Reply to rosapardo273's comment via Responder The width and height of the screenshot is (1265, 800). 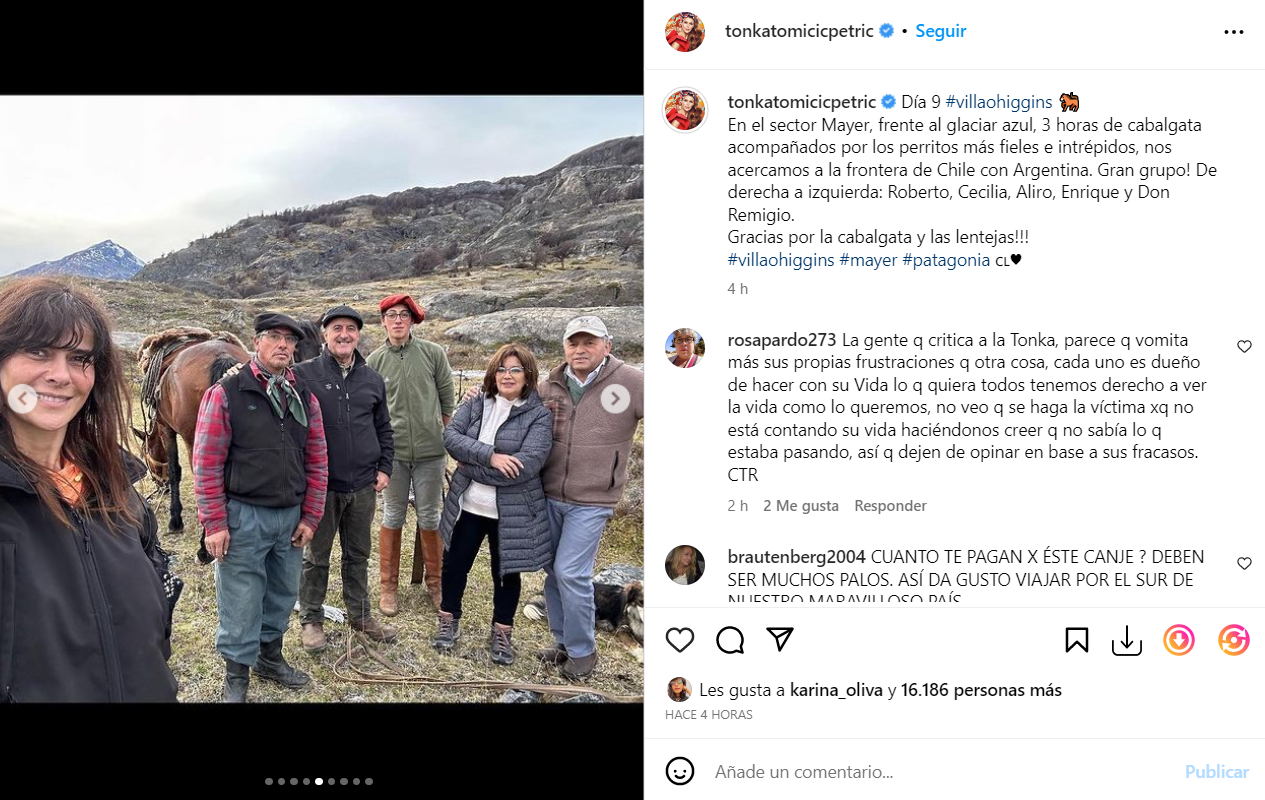tap(890, 506)
